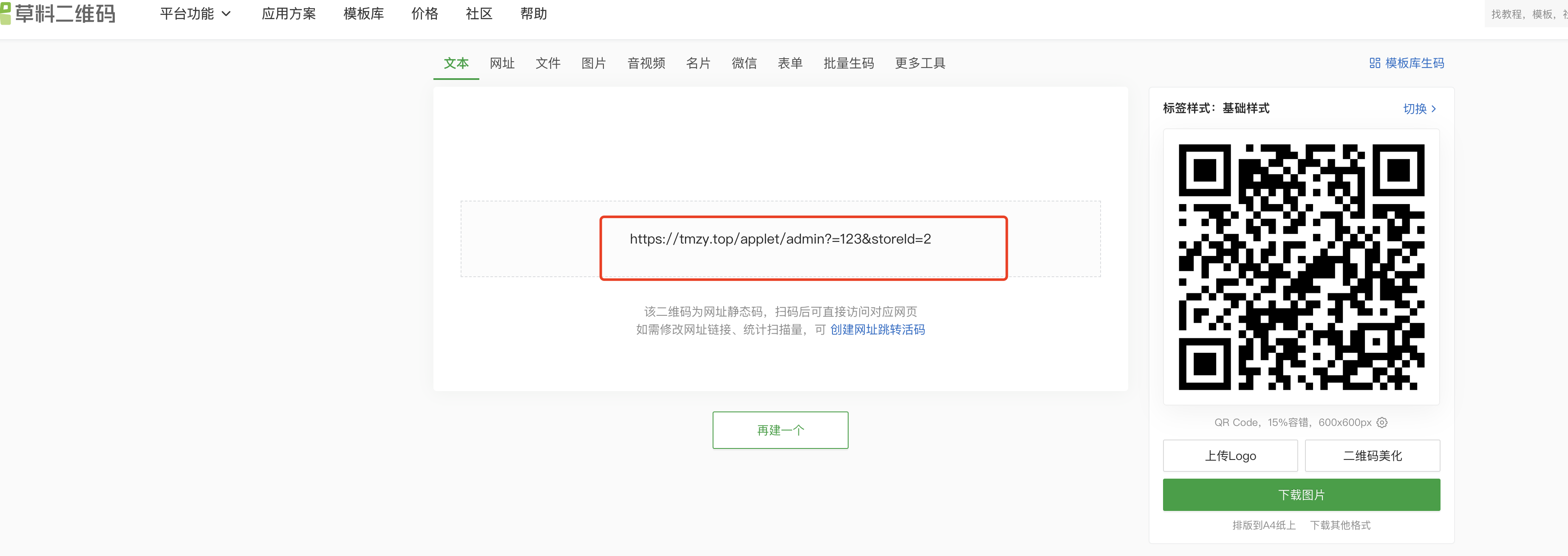Expand the 平台功能 dropdown menu
This screenshot has height=556, width=1568.
[x=195, y=14]
